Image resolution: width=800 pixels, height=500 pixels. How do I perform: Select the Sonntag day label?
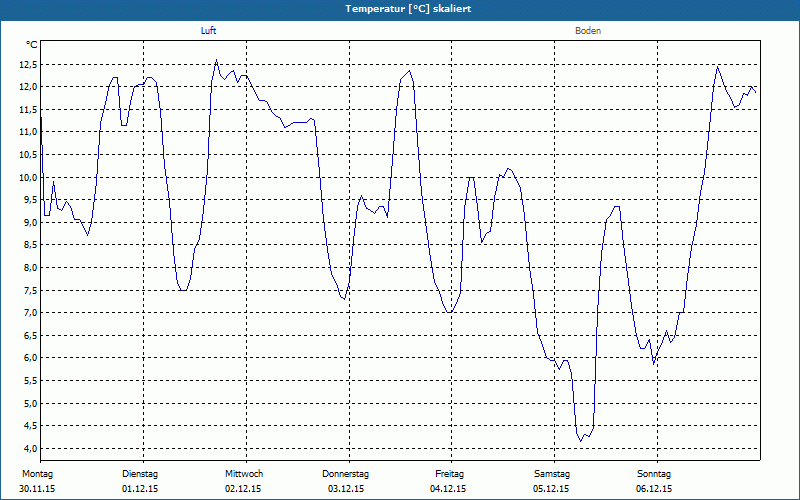654,474
